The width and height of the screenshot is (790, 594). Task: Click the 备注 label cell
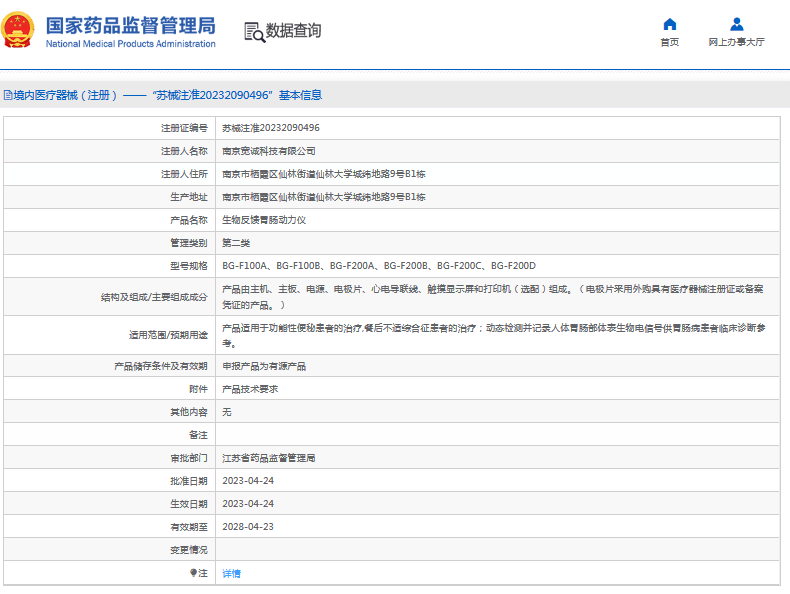point(109,435)
